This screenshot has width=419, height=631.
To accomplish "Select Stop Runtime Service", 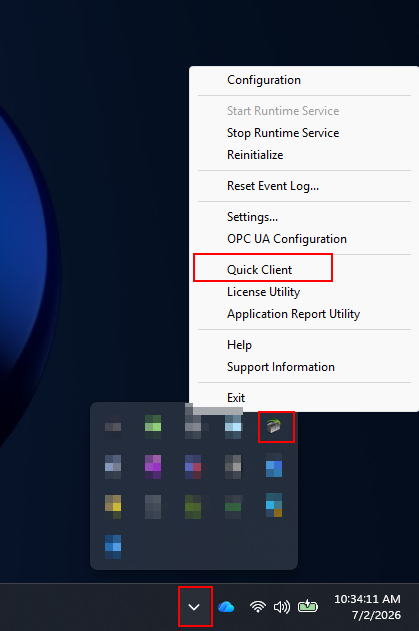I will 283,133.
